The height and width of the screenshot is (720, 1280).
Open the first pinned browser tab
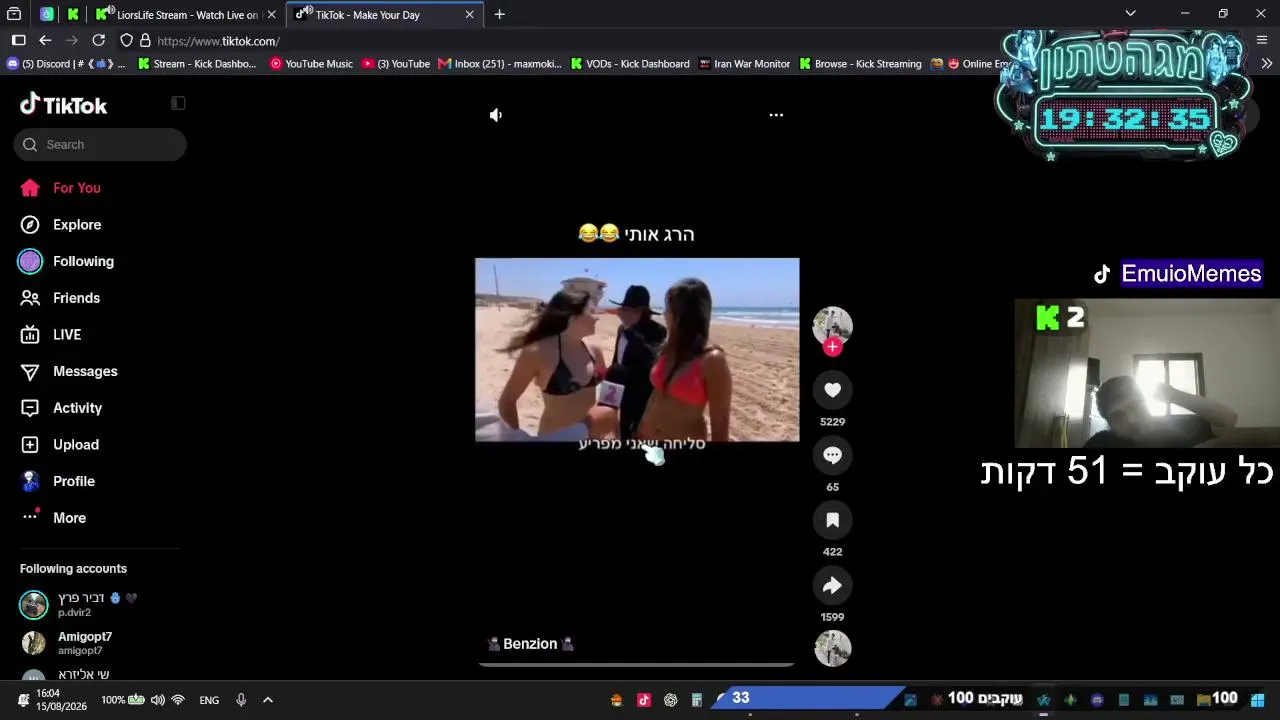click(x=47, y=15)
